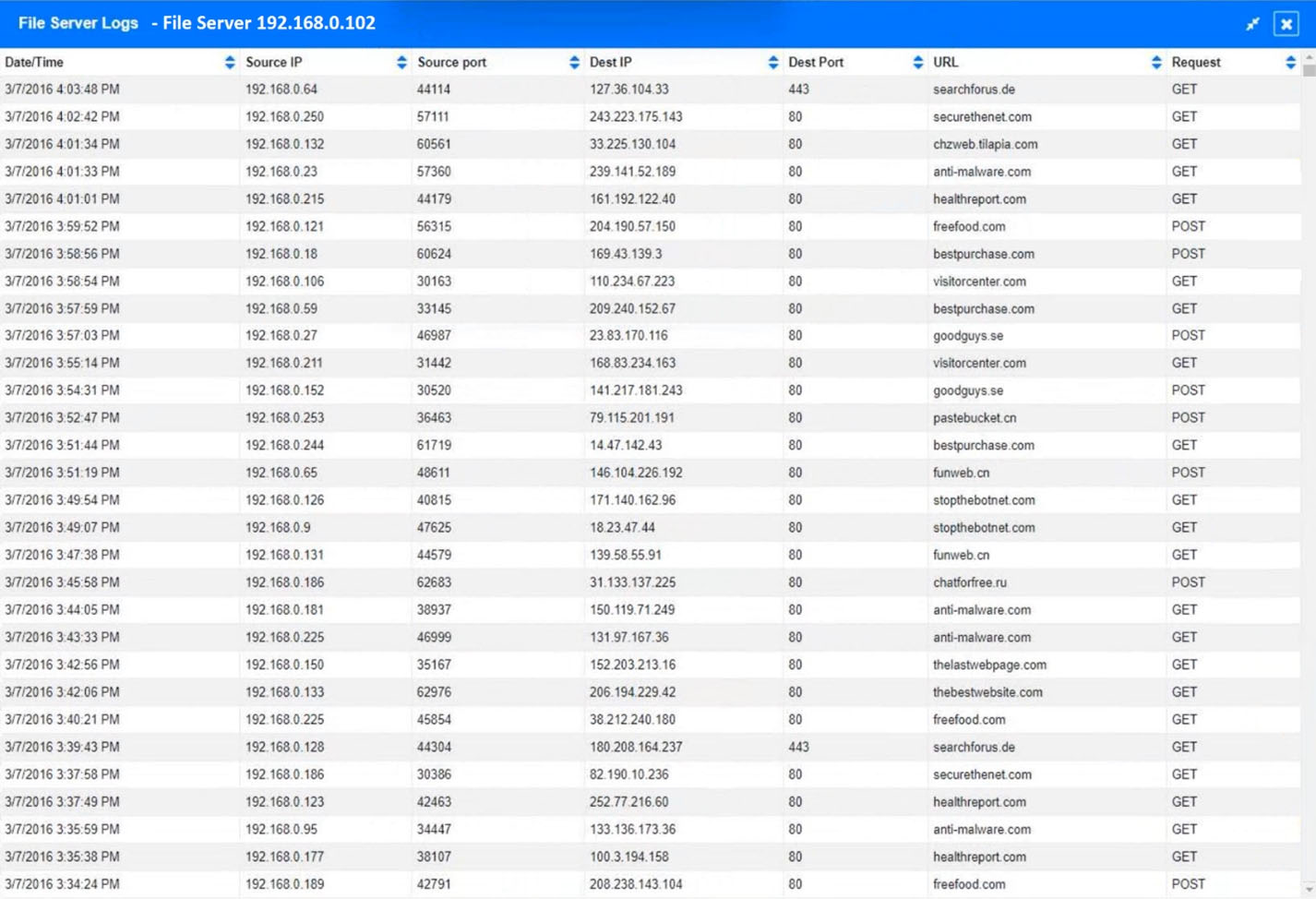Click source port 46999
This screenshot has width=1316, height=899.
coord(434,637)
